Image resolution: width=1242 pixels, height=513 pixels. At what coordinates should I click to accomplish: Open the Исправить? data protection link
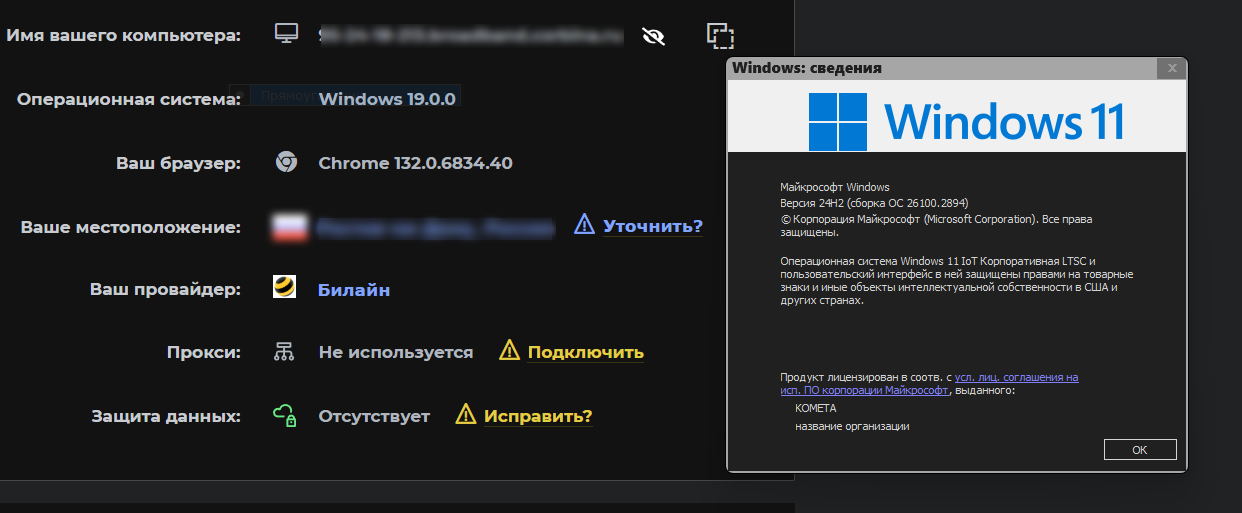538,416
